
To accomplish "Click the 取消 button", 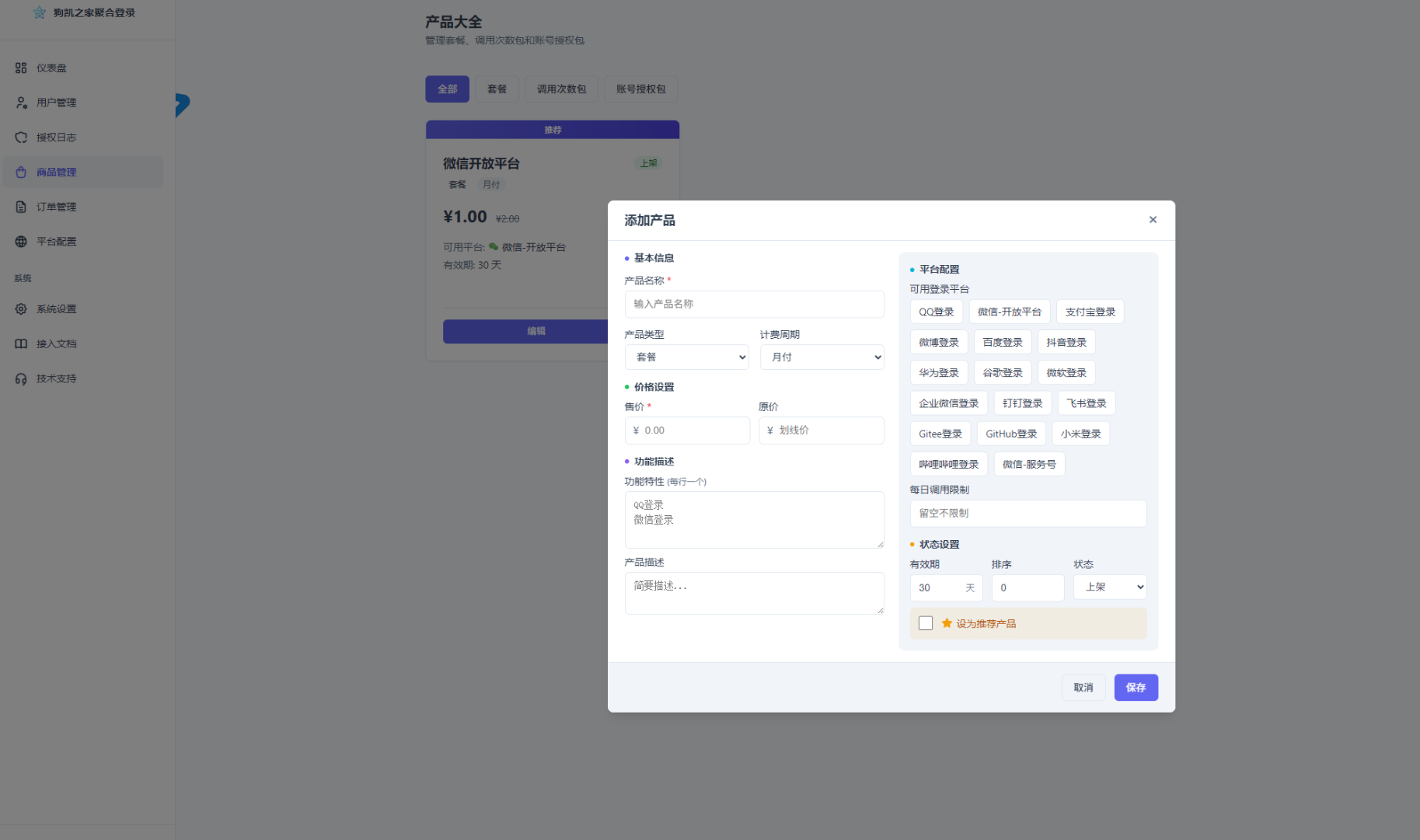I will (1083, 688).
